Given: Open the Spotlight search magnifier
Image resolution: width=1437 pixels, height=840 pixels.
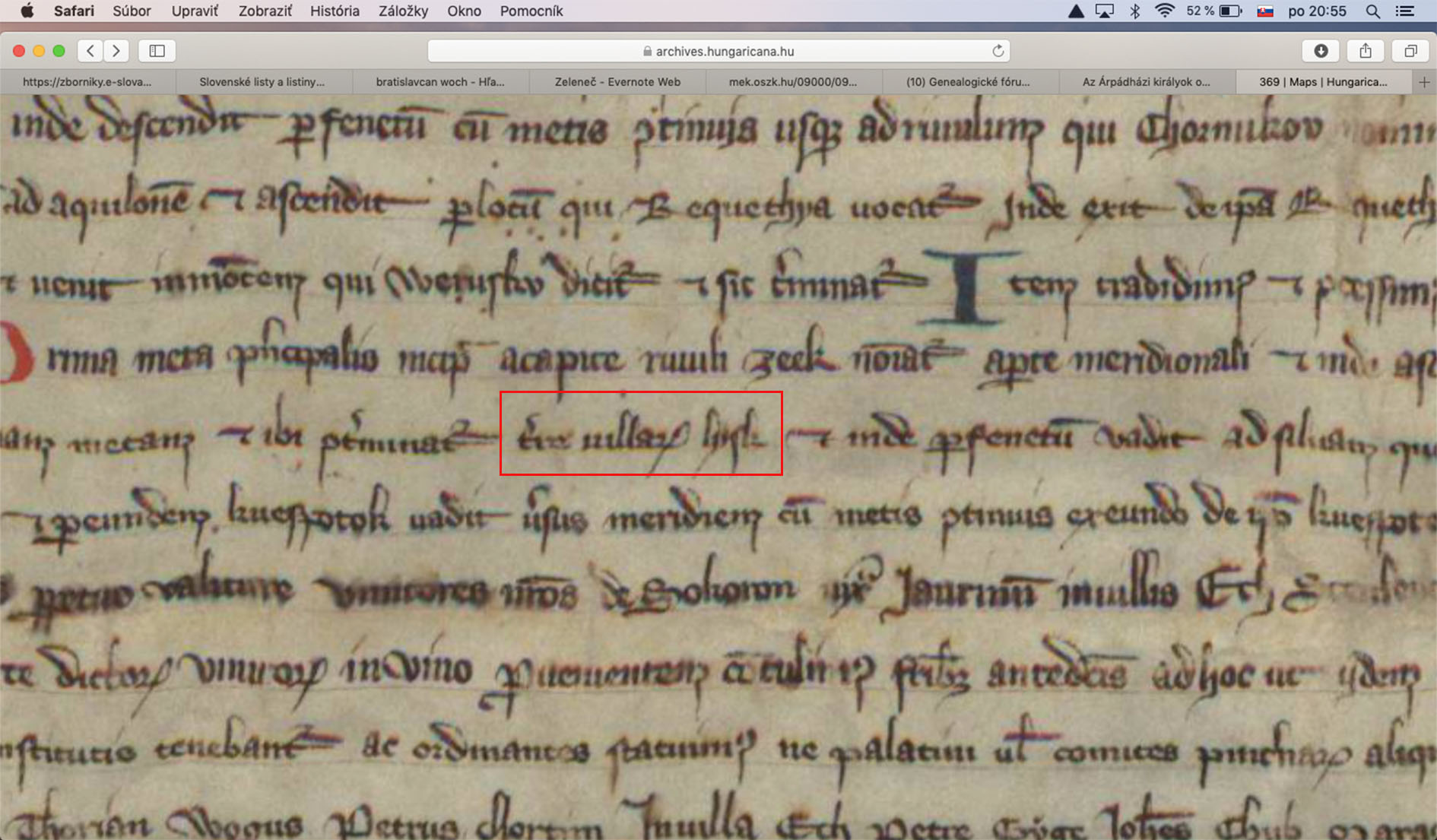Looking at the screenshot, I should point(1372,11).
